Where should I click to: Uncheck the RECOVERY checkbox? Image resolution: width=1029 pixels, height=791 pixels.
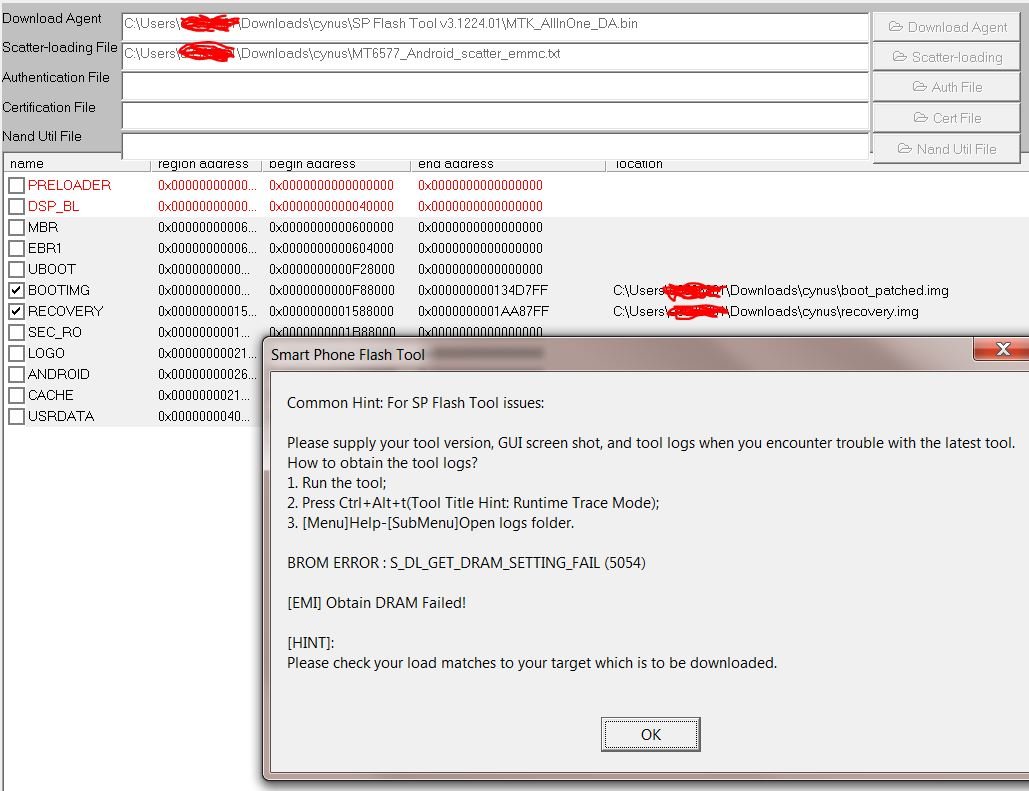(x=16, y=312)
